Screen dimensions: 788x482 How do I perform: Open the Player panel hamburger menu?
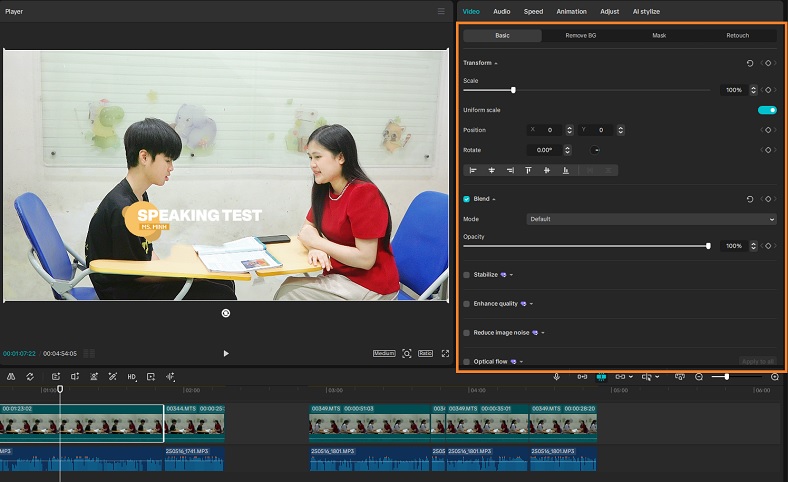441,11
